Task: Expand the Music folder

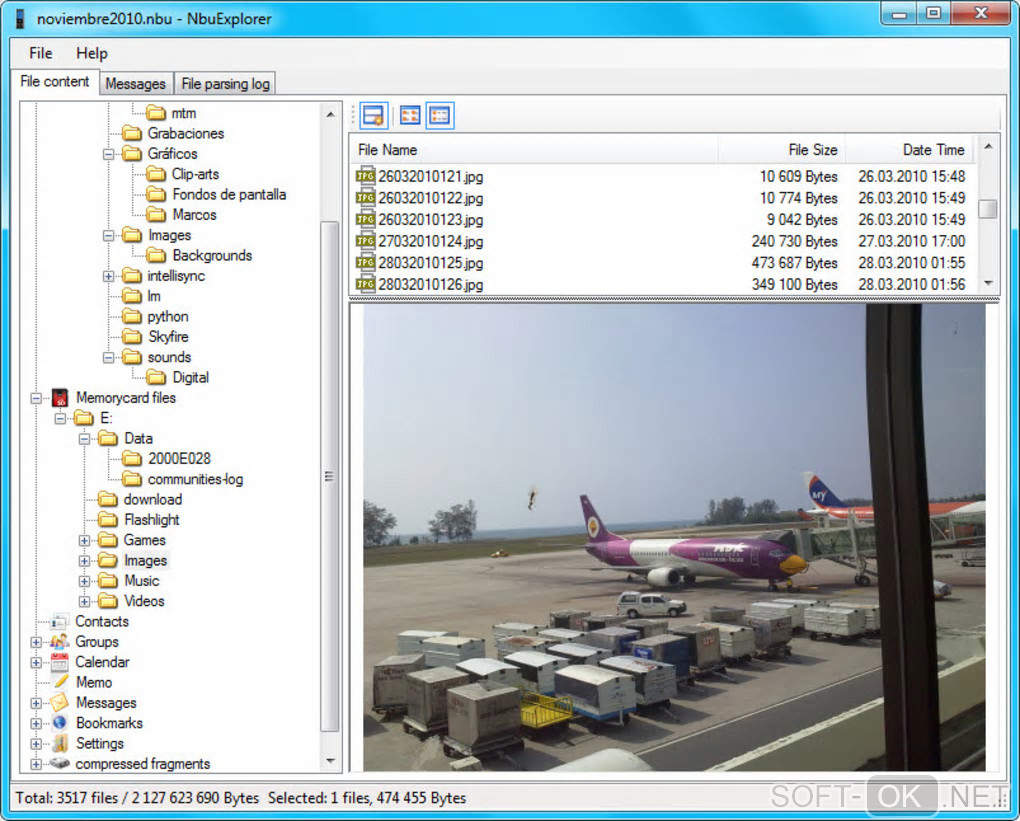Action: pos(85,582)
